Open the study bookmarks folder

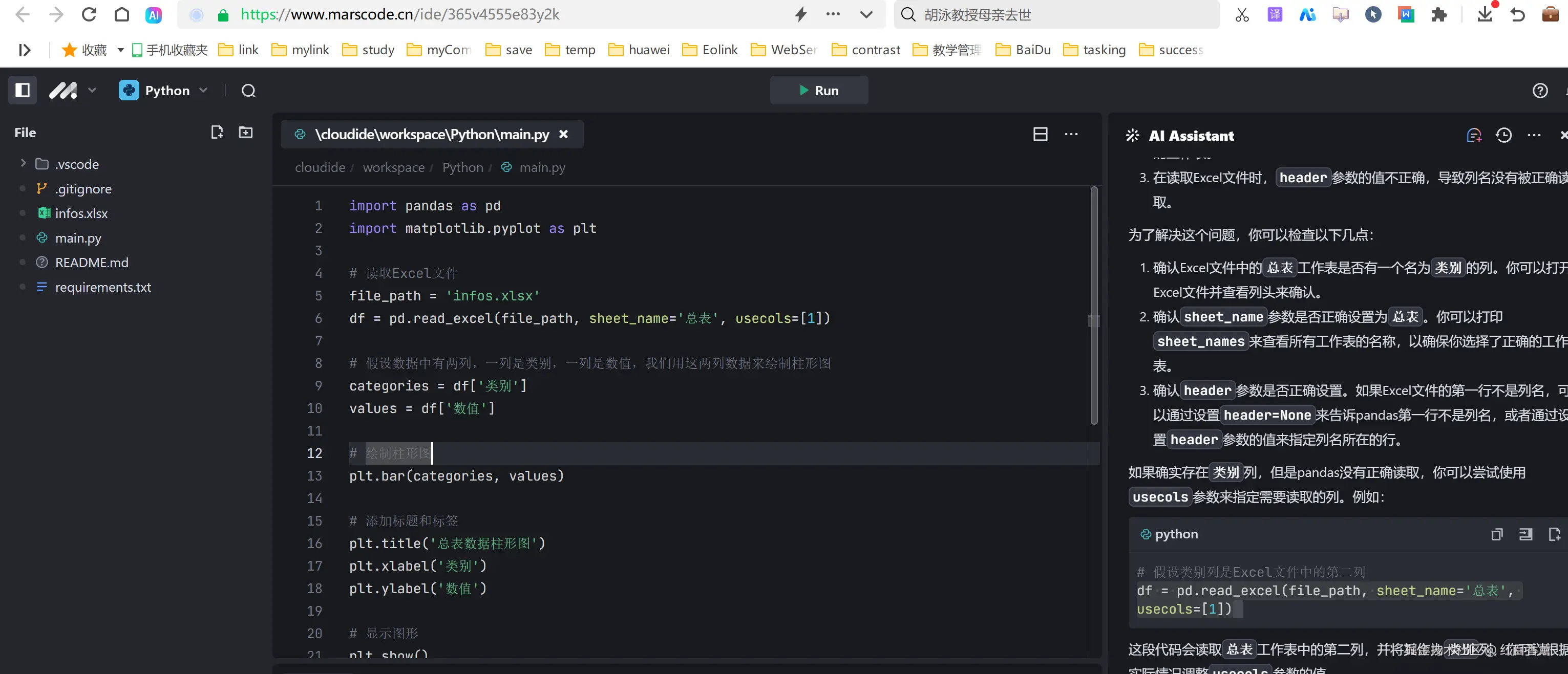click(x=368, y=49)
